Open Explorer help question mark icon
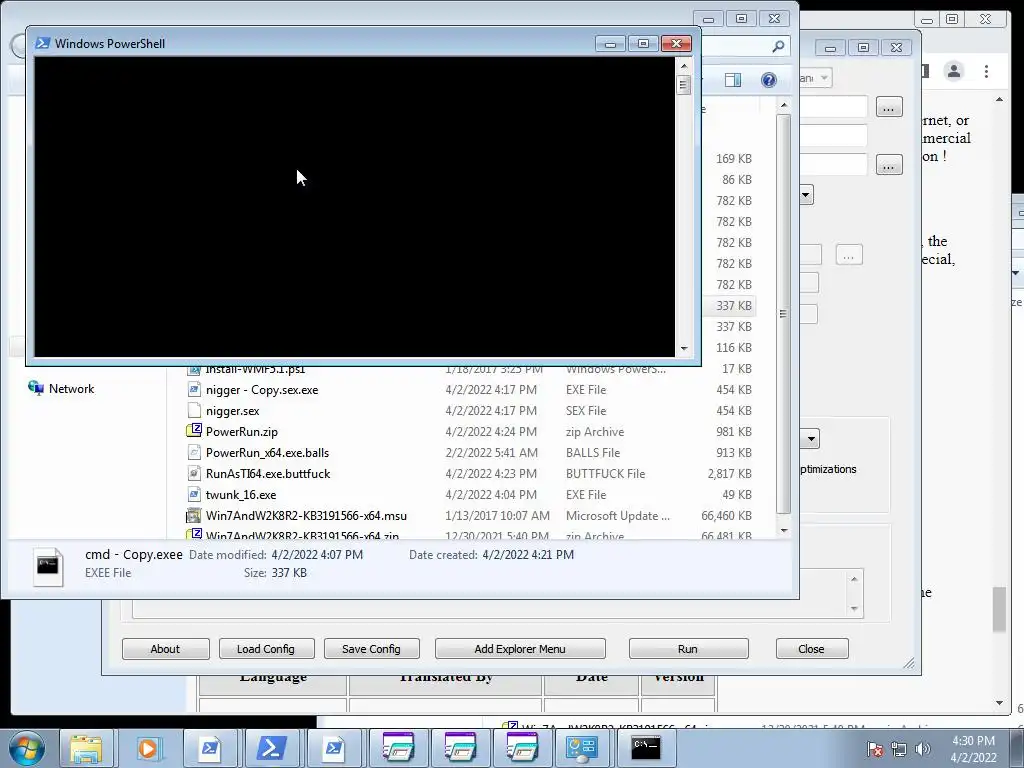Image resolution: width=1024 pixels, height=768 pixels. [x=769, y=80]
